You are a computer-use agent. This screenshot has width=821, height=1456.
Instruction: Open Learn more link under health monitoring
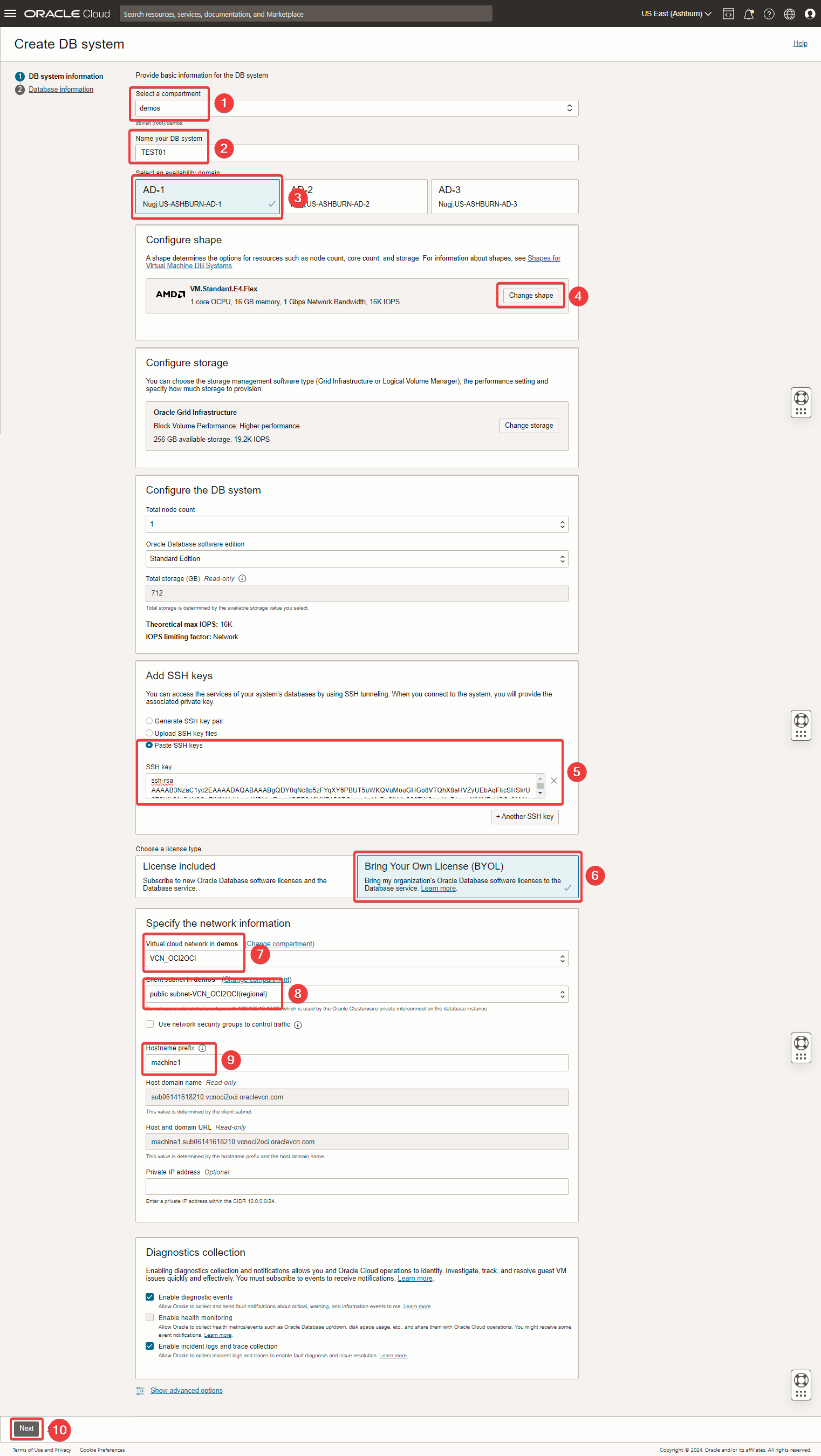tap(217, 1335)
